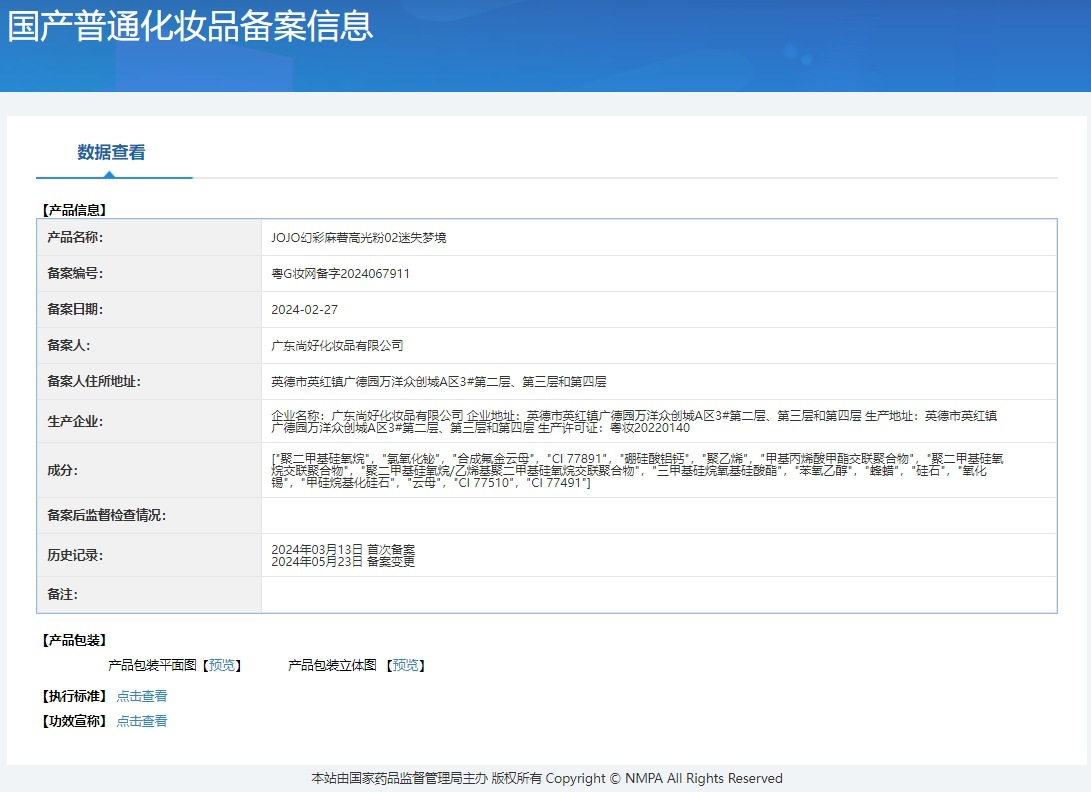Screen dimensions: 1091x792
Task: Select filing date 2024-02-27
Action: point(304,310)
